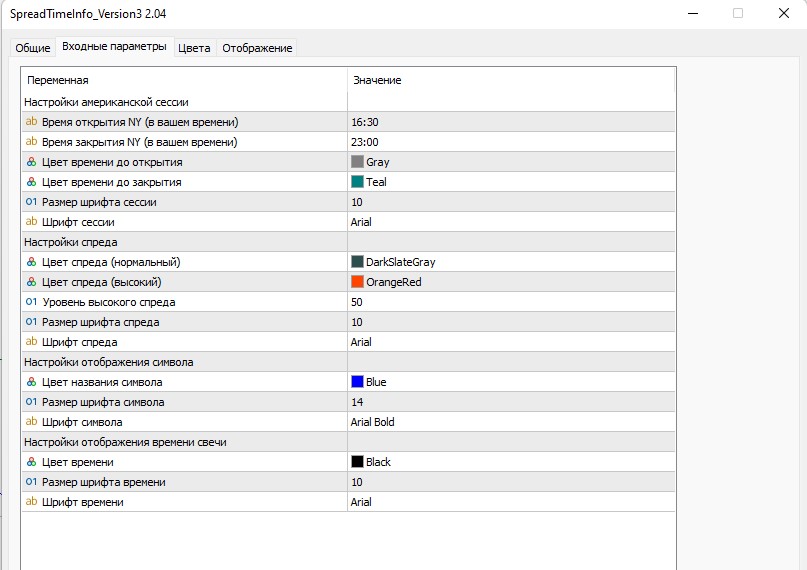Select the OrangeRed color swatch
Viewport: 807px width, 570px height.
click(x=357, y=282)
